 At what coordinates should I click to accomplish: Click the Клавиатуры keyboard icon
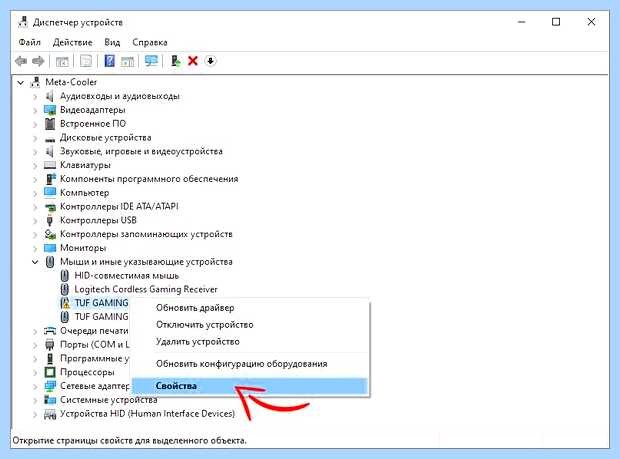click(x=50, y=165)
